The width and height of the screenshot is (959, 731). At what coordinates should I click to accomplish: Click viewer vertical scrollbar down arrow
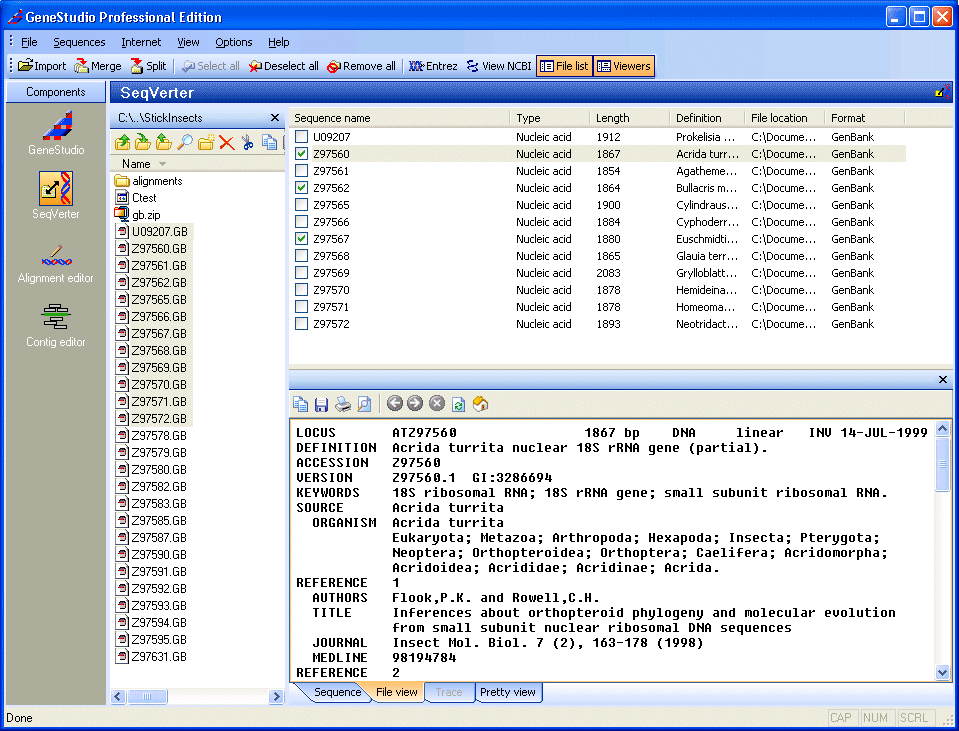[x=942, y=672]
